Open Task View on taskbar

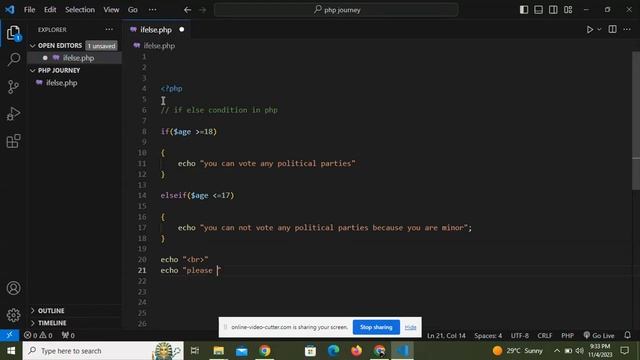195,351
